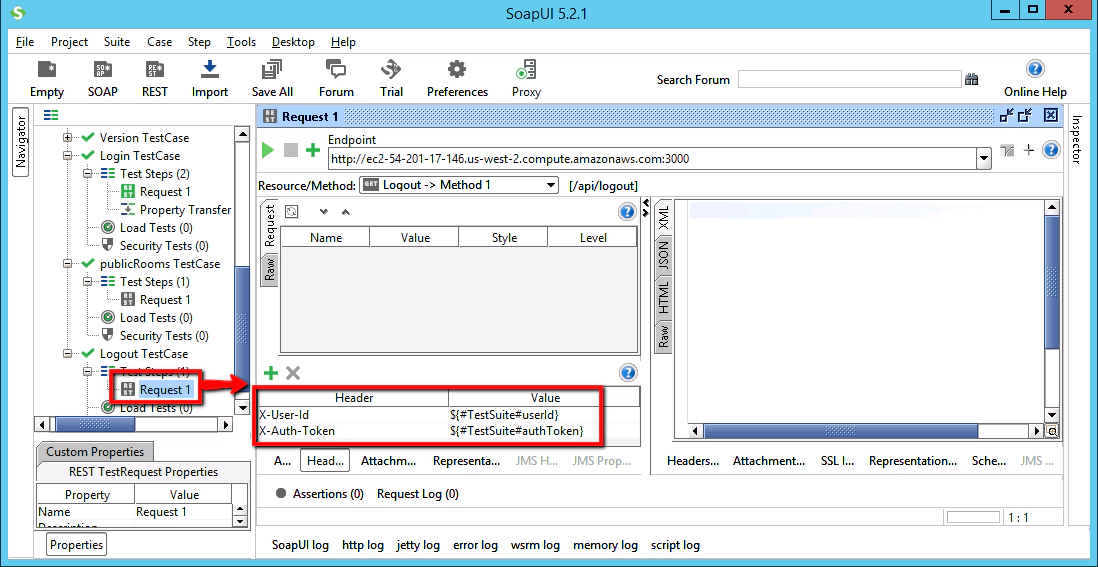Switch to XML response tab
The image size is (1098, 567).
[x=664, y=217]
